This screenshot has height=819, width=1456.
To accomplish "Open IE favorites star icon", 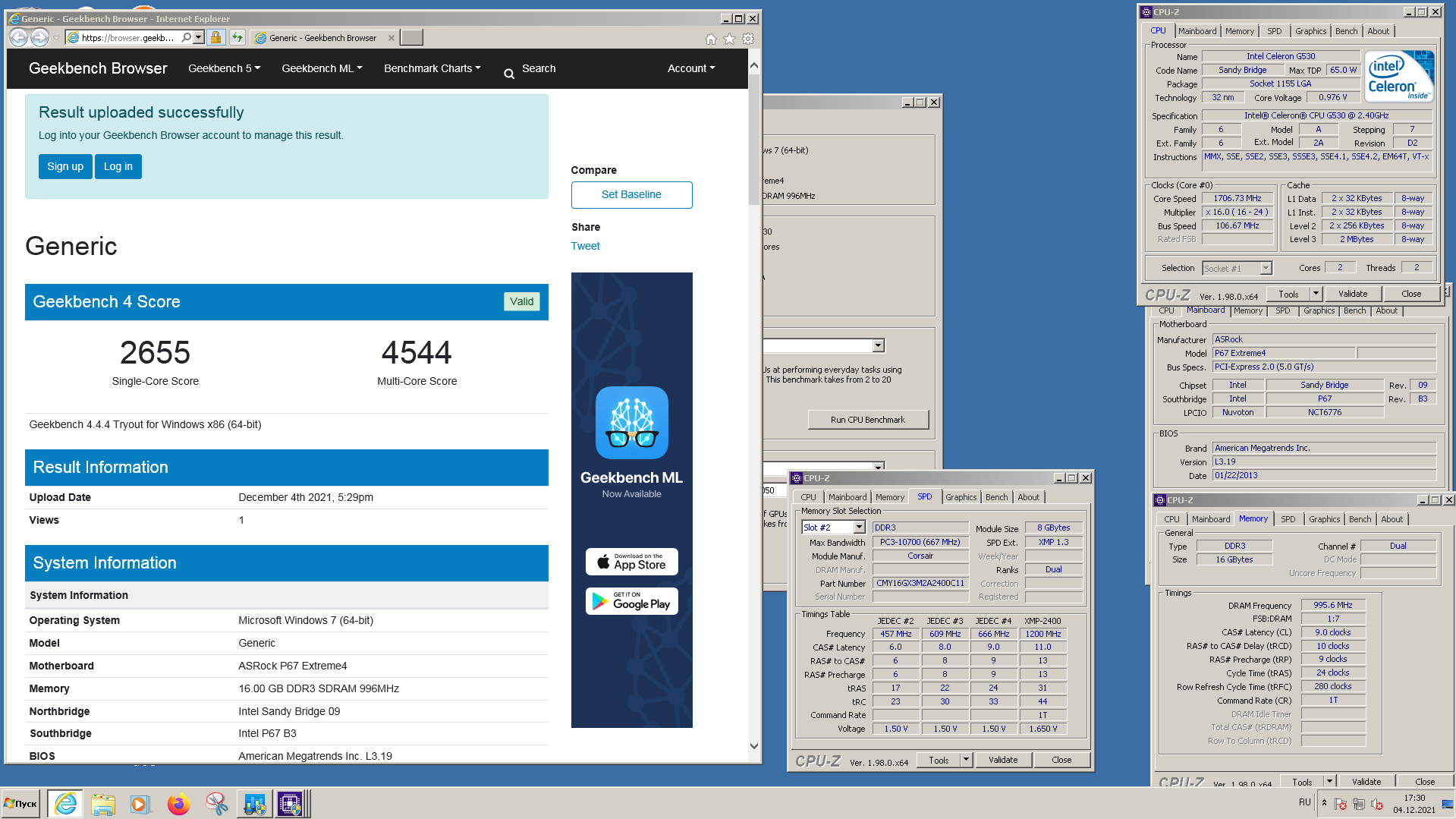I will [x=729, y=39].
